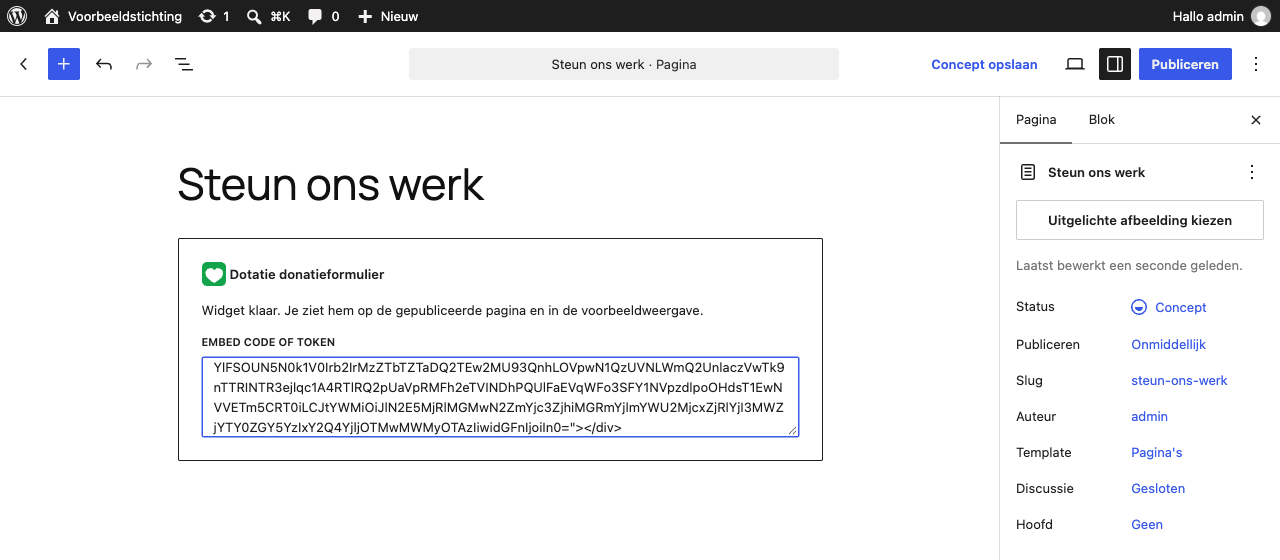Open the Steun ons werk · Pagina command bar
Viewport: 1280px width, 560px height.
(x=624, y=64)
